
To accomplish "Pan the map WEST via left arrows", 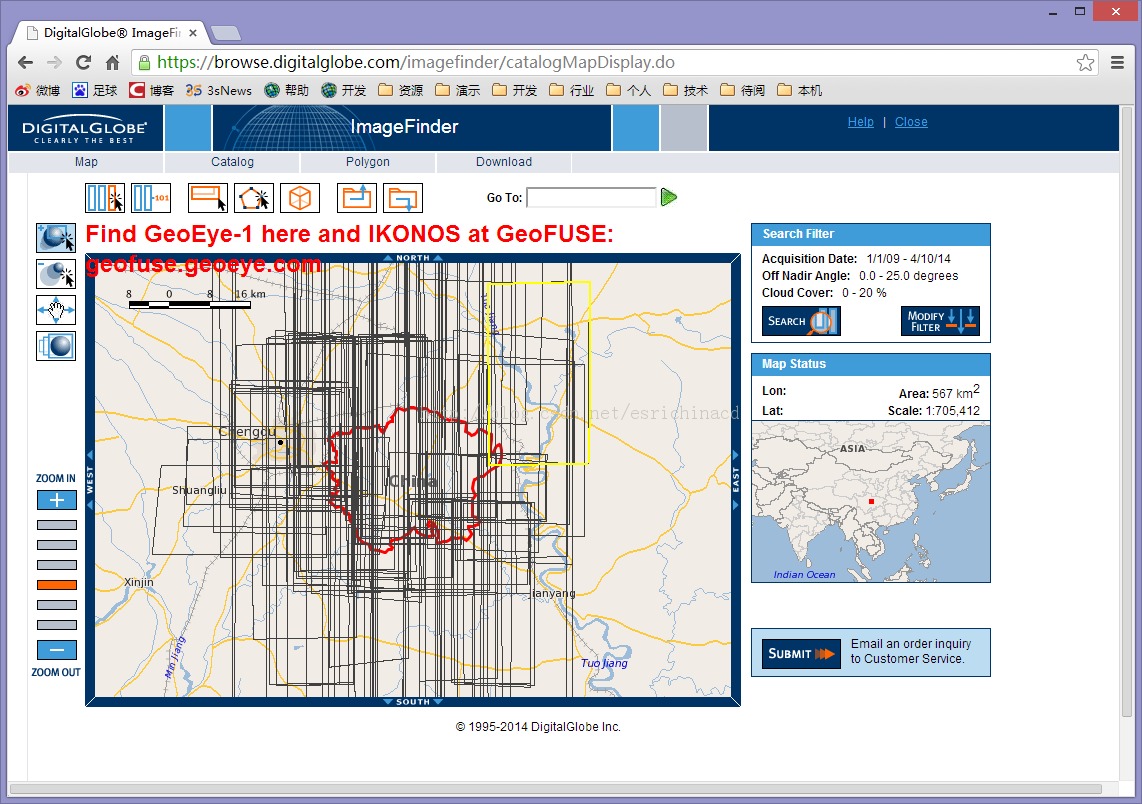I will (90, 480).
